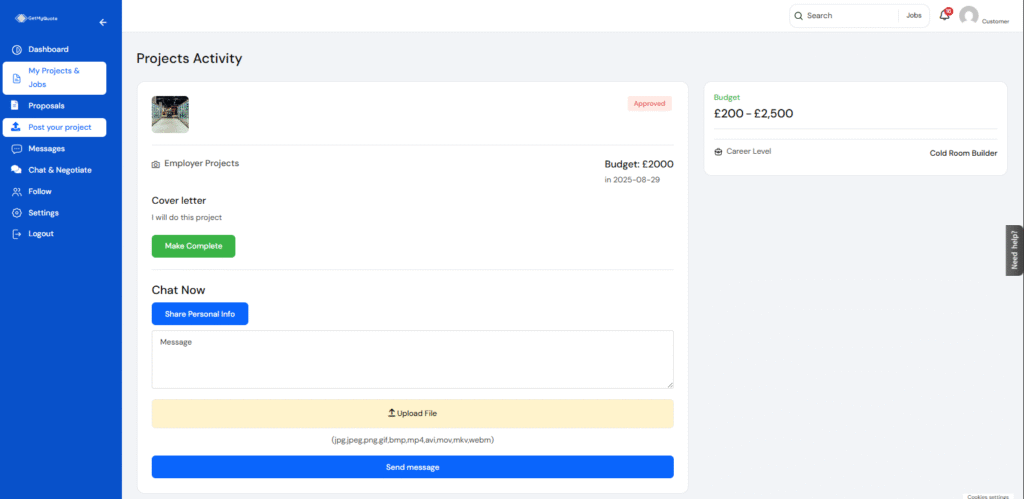This screenshot has width=1024, height=499.
Task: Click the Share Personal Info button
Action: click(x=200, y=314)
